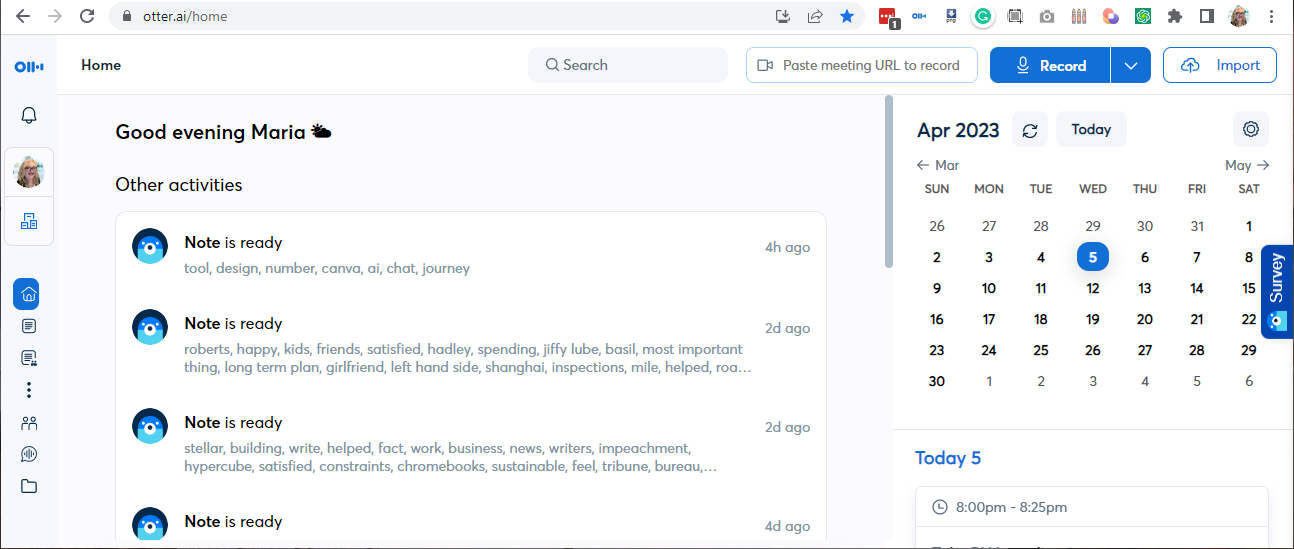1294x549 pixels.
Task: Click Otter avatar of the 4h ago note
Action: click(x=150, y=246)
